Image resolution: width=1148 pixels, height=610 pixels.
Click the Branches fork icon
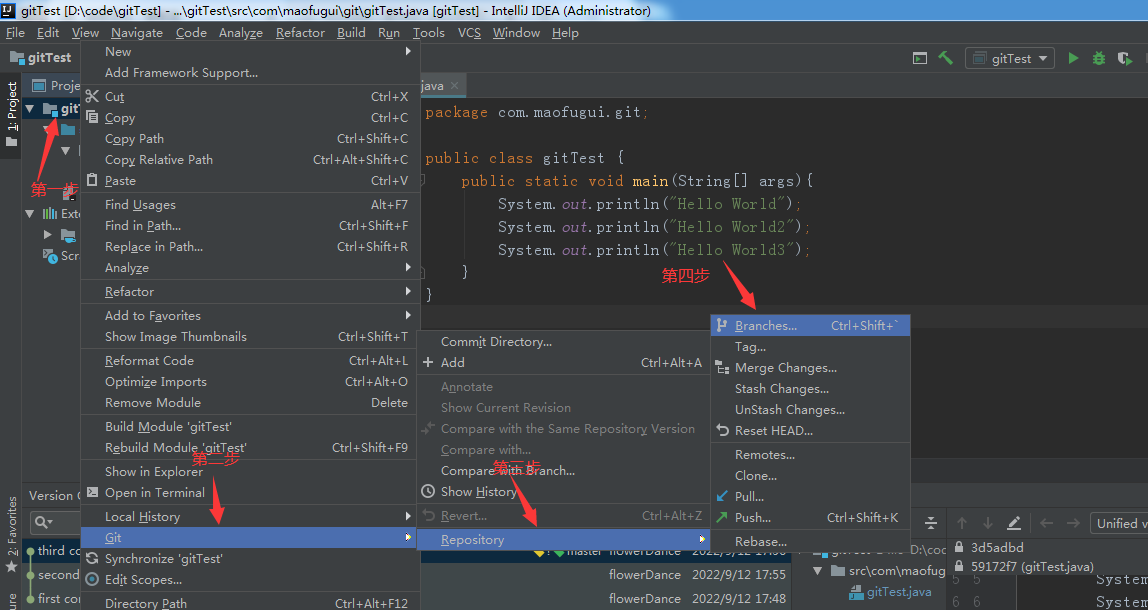(722, 326)
